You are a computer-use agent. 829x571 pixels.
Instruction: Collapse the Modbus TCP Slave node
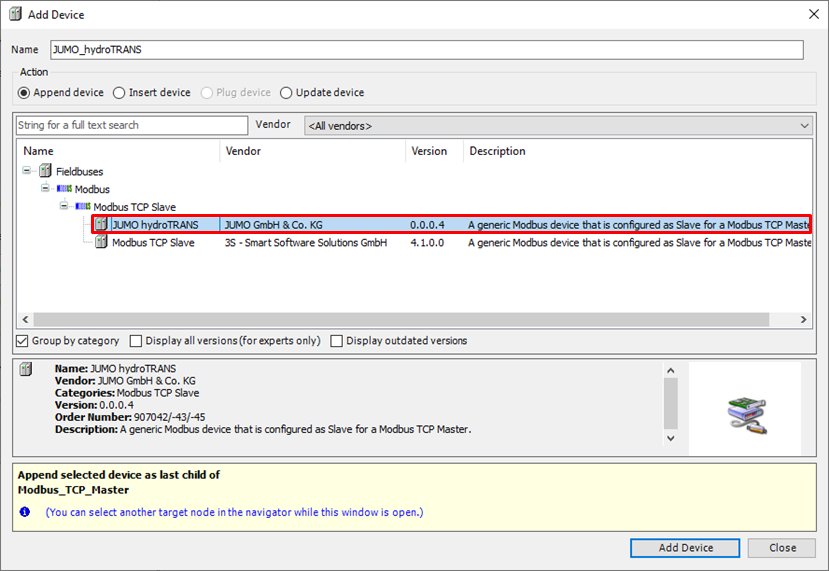click(x=63, y=206)
